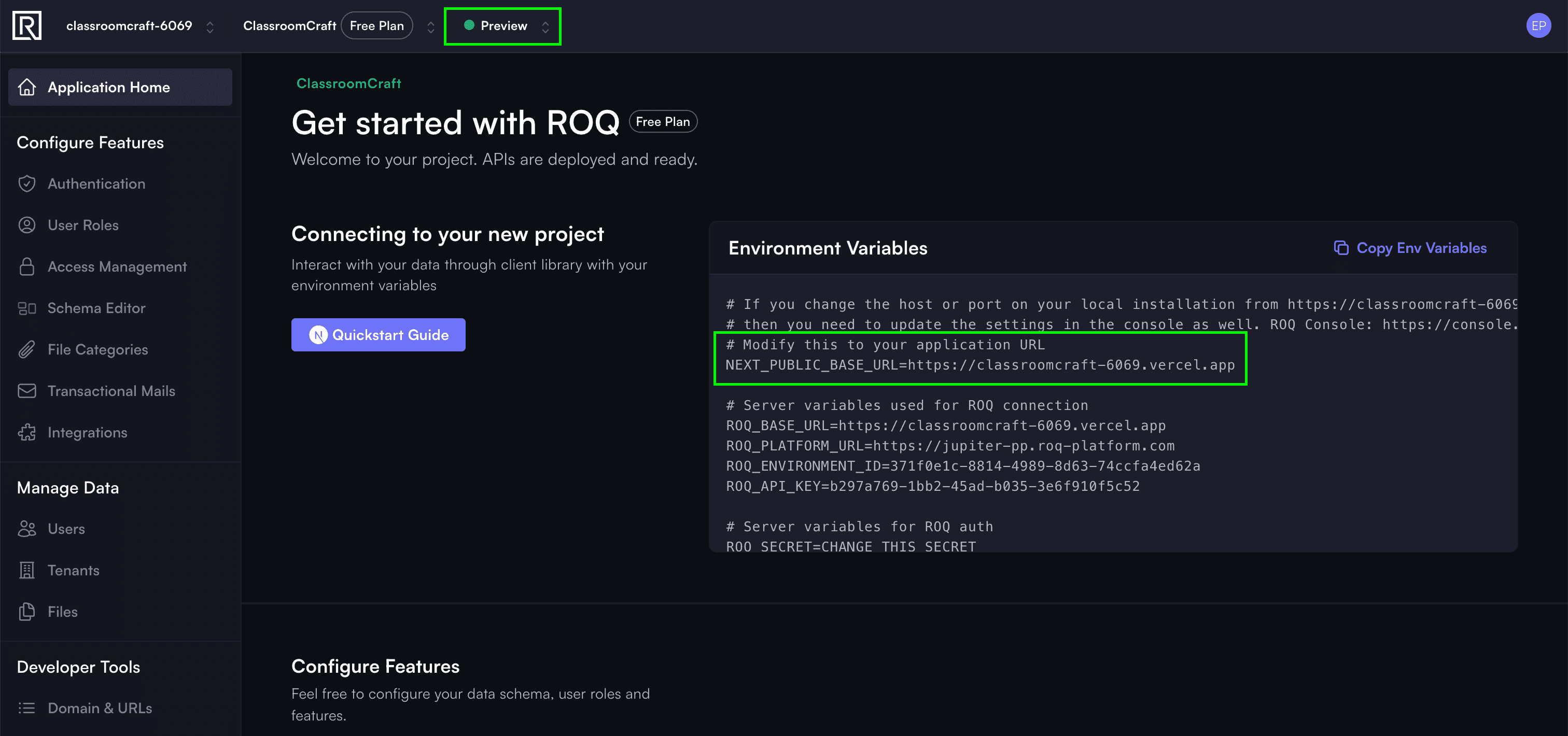Click the File Categories paperclip icon

coord(27,350)
